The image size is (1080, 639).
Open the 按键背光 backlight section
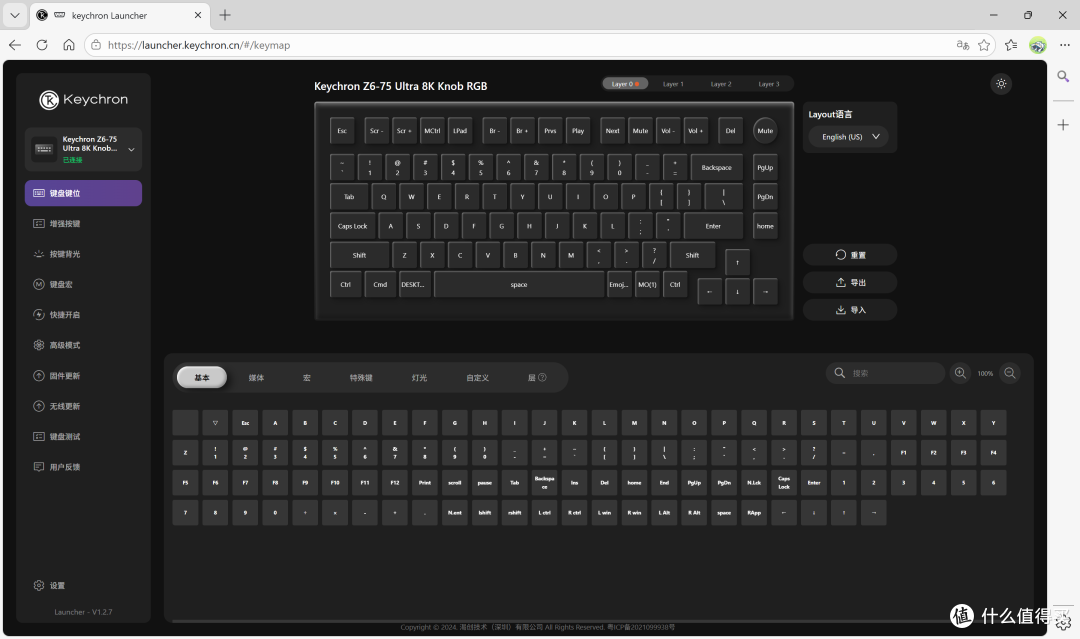(x=83, y=254)
